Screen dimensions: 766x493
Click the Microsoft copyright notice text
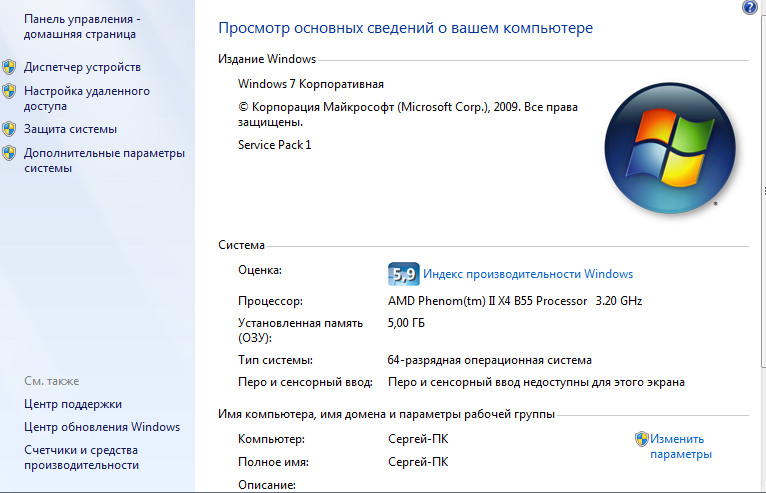click(408, 114)
